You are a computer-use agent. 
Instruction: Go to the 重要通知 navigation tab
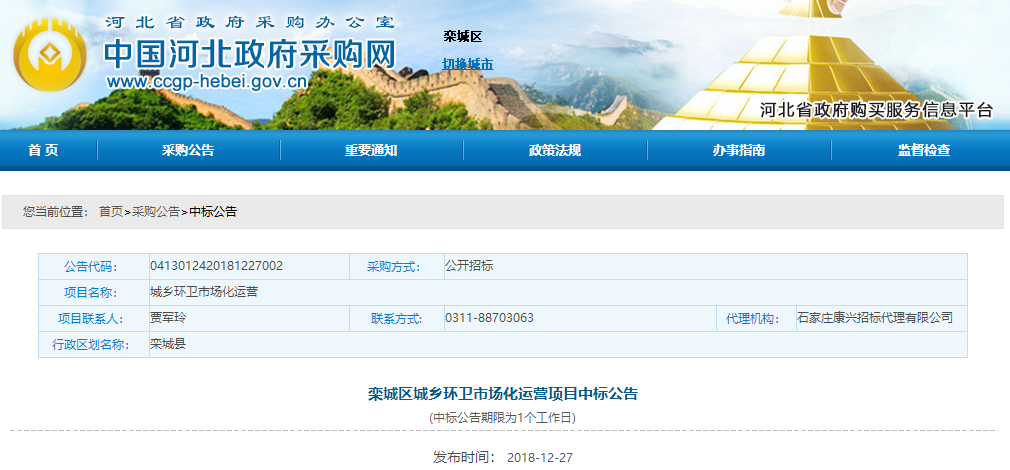(x=371, y=151)
